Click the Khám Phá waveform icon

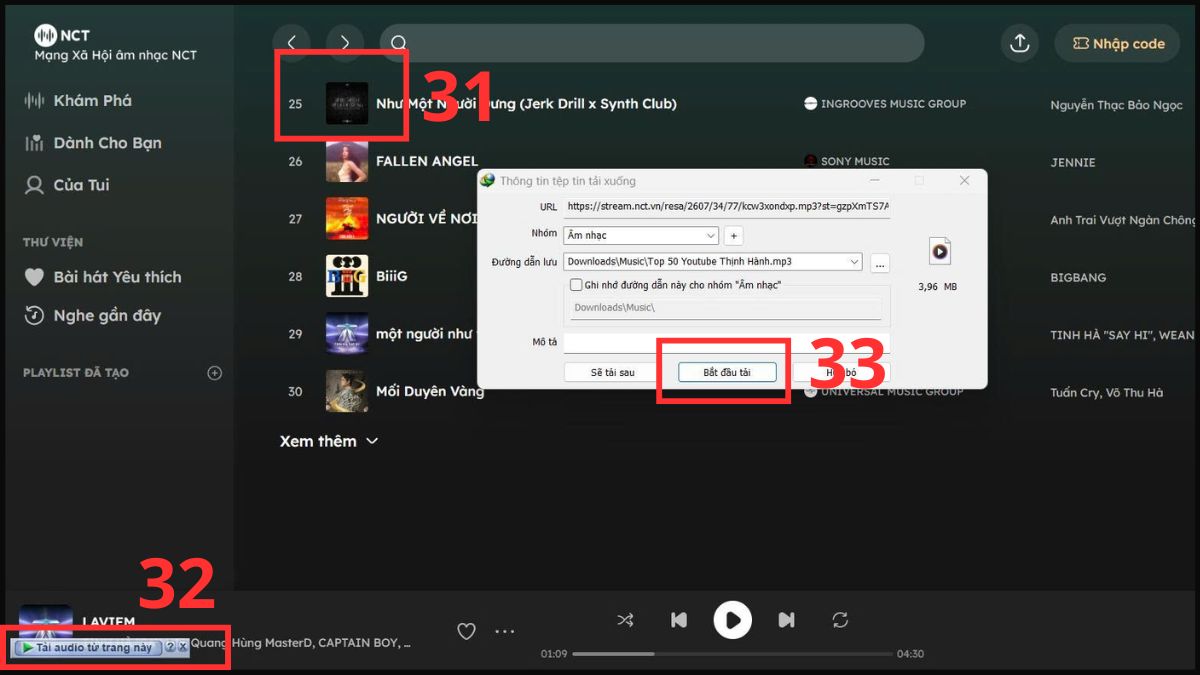[x=35, y=100]
